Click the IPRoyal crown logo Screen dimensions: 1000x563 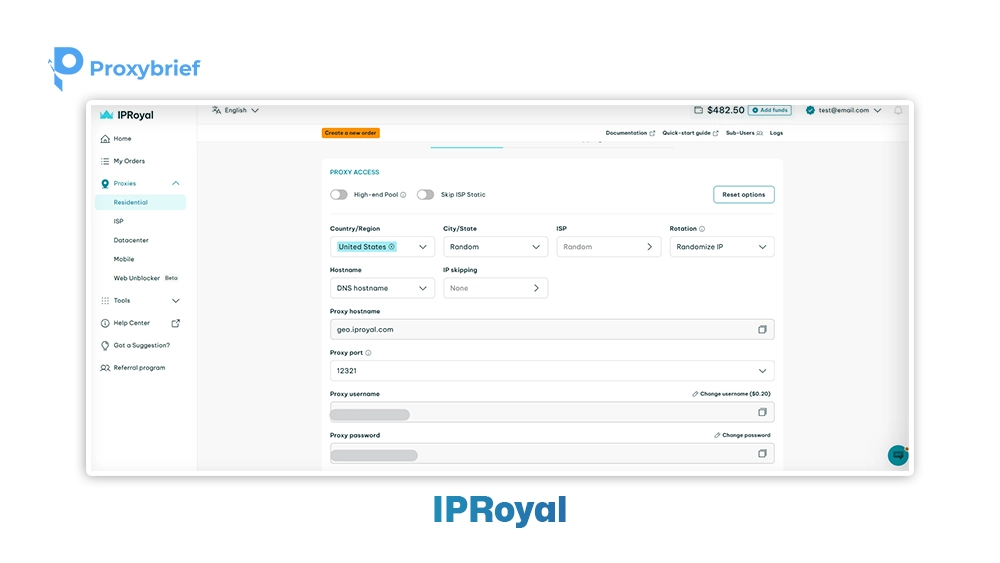click(x=107, y=115)
